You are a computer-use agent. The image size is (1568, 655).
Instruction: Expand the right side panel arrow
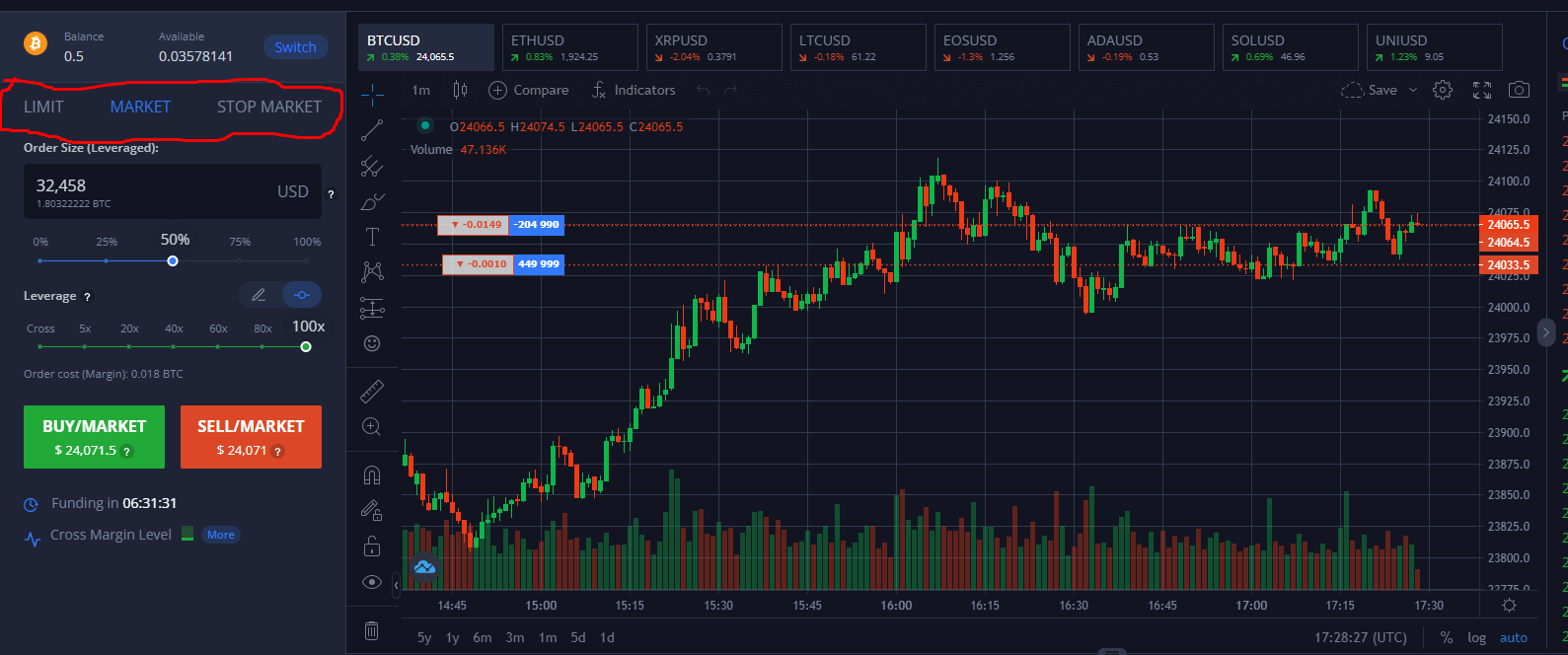(1546, 332)
